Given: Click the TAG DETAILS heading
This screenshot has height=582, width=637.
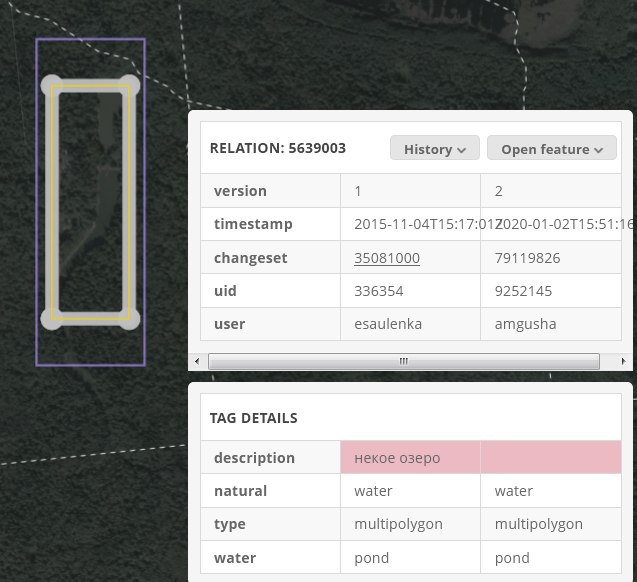Looking at the screenshot, I should tap(254, 418).
